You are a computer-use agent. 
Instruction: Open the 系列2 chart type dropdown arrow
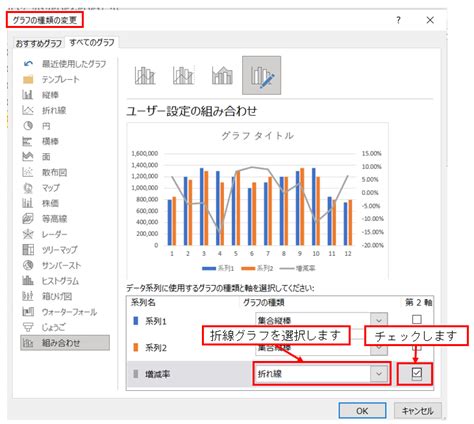[379, 348]
